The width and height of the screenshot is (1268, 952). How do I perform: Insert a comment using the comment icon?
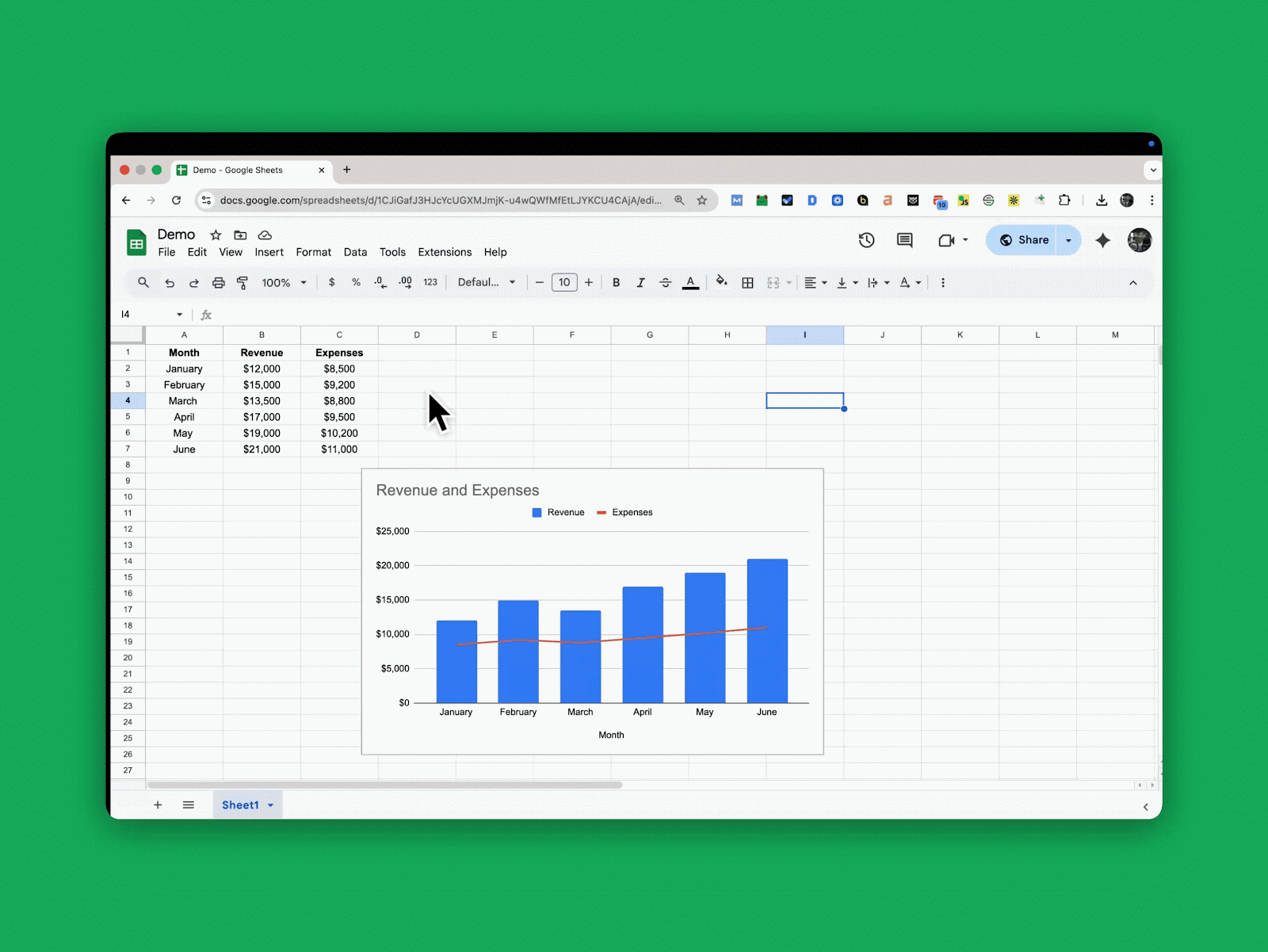(x=904, y=240)
